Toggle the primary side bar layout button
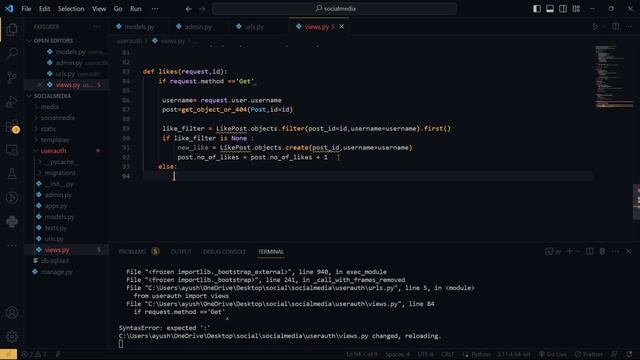Screen dimensions: 640x360 537,9
